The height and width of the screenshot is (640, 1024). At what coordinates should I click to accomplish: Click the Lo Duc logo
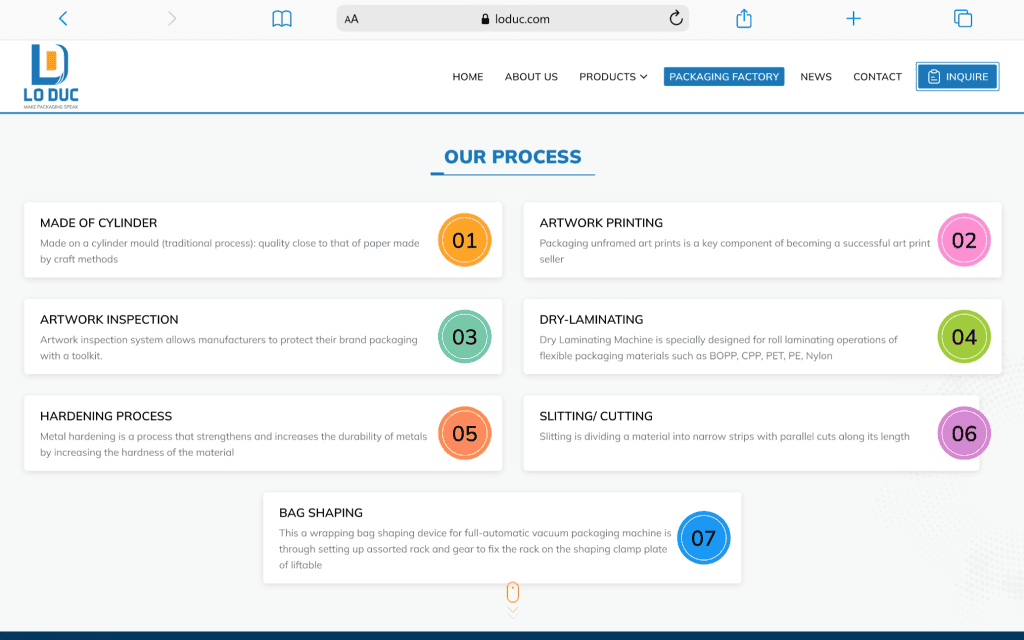coord(51,76)
